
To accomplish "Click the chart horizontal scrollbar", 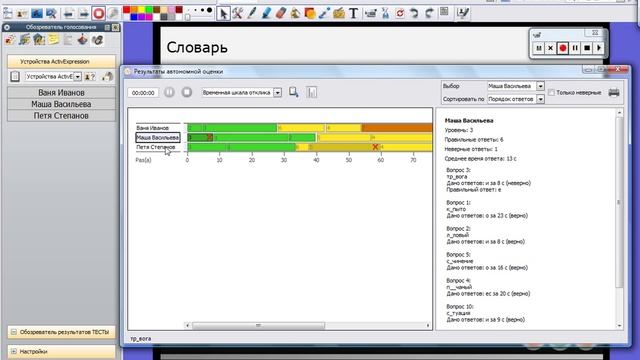I will [258, 326].
